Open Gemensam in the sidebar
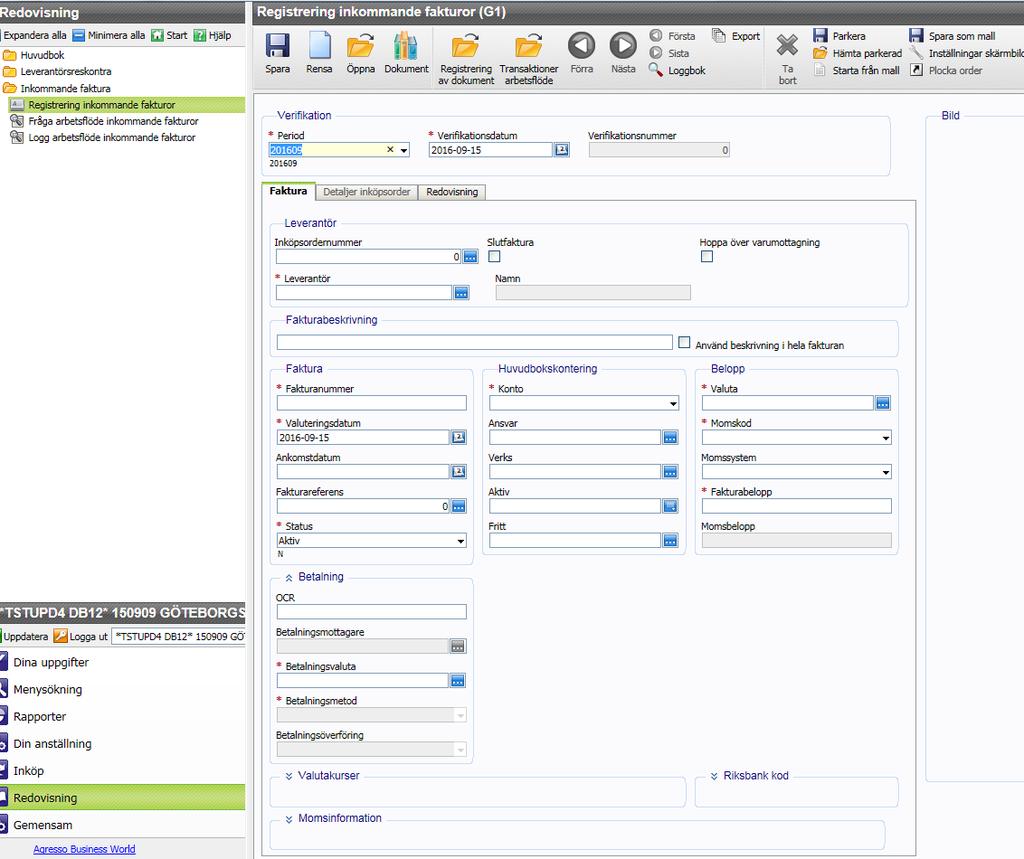The height and width of the screenshot is (859, 1024). pyautogui.click(x=42, y=825)
